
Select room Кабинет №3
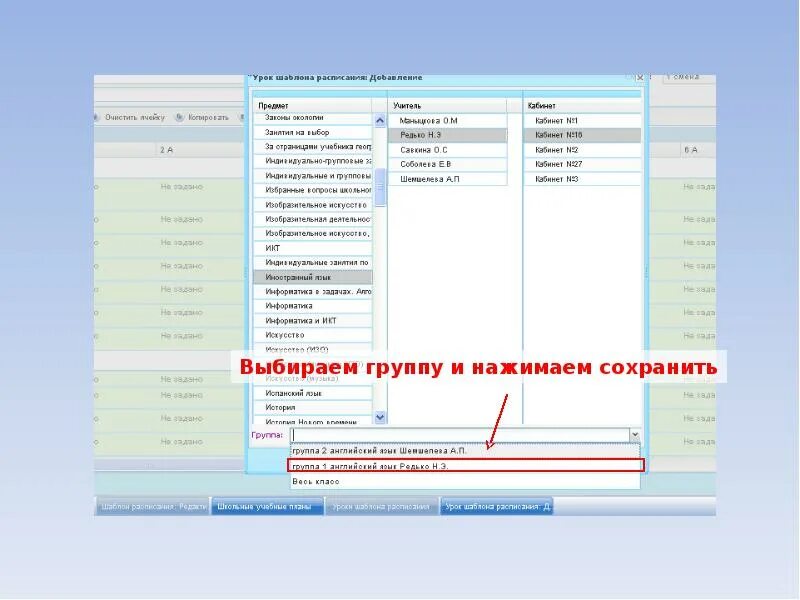[583, 179]
